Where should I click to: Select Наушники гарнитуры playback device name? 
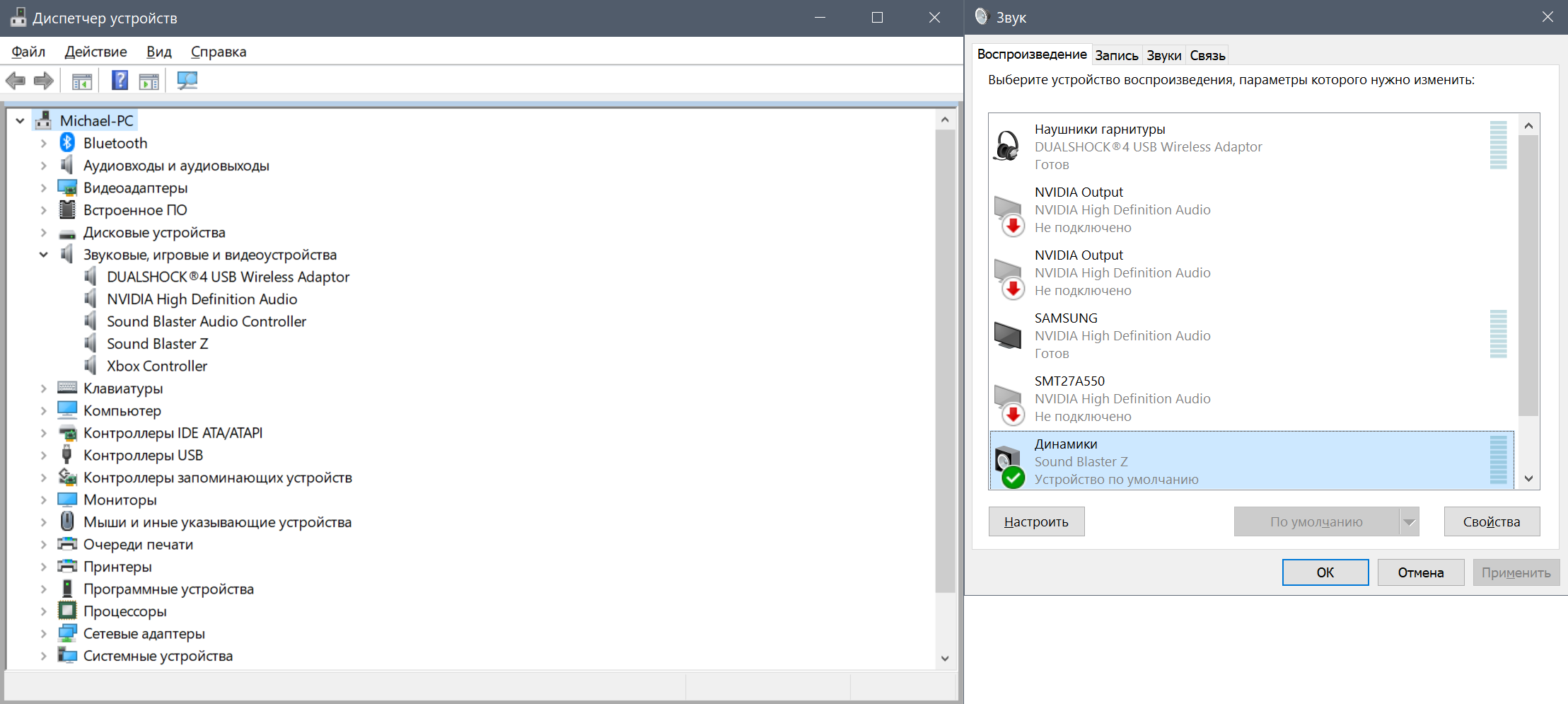[x=1100, y=129]
